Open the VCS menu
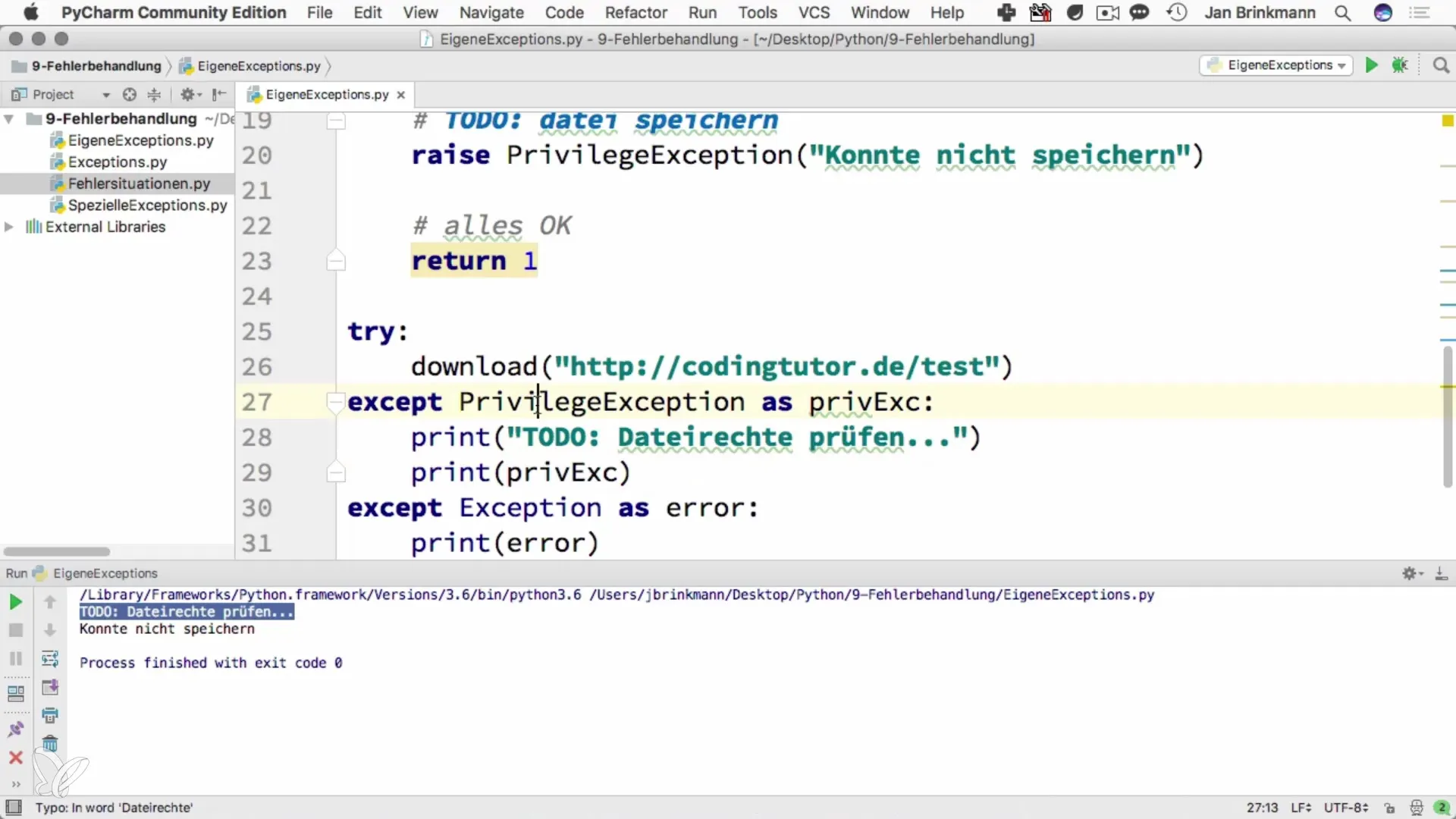 click(814, 13)
